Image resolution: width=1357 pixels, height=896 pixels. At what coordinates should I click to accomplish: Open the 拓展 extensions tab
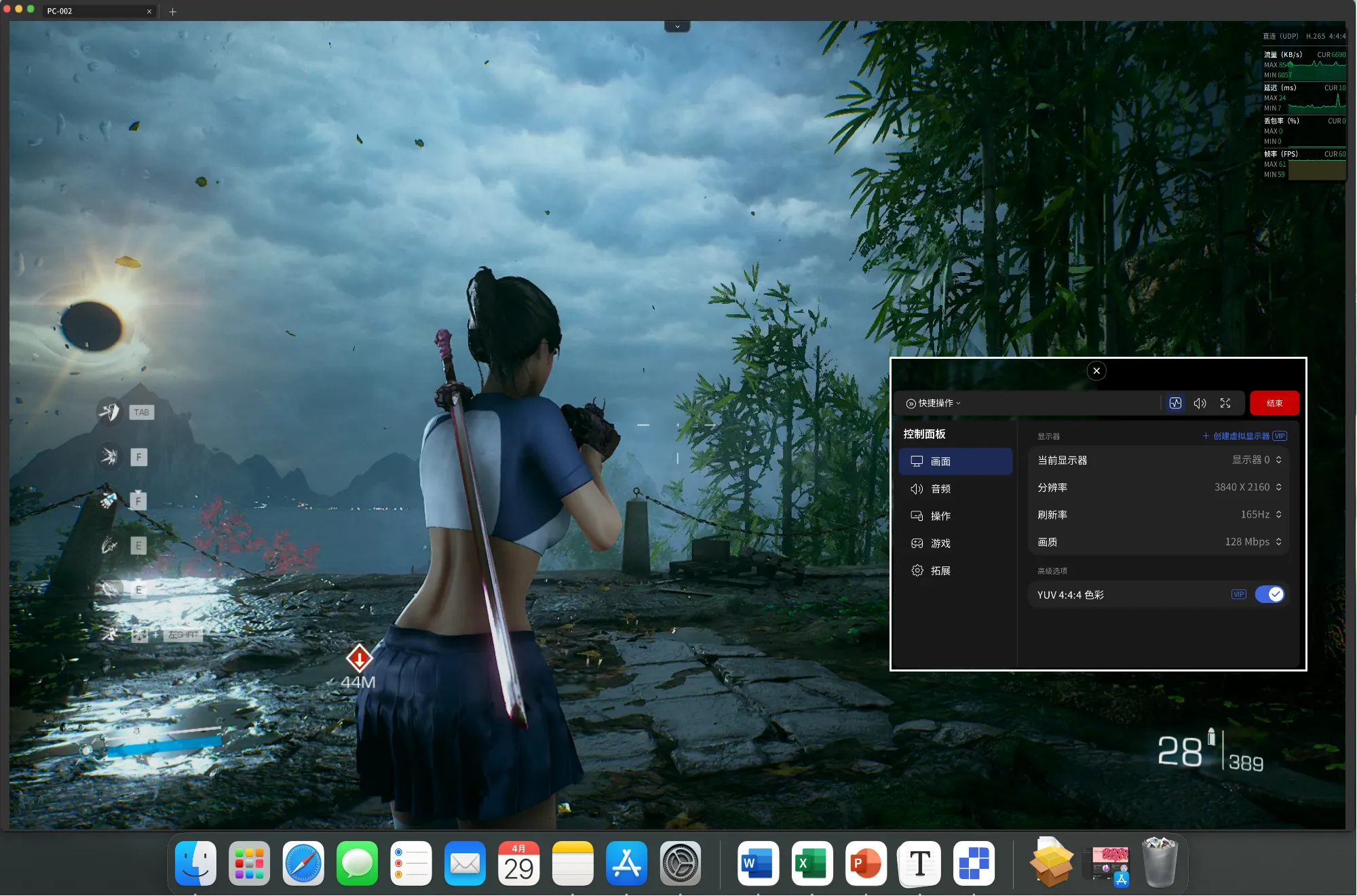(x=955, y=570)
